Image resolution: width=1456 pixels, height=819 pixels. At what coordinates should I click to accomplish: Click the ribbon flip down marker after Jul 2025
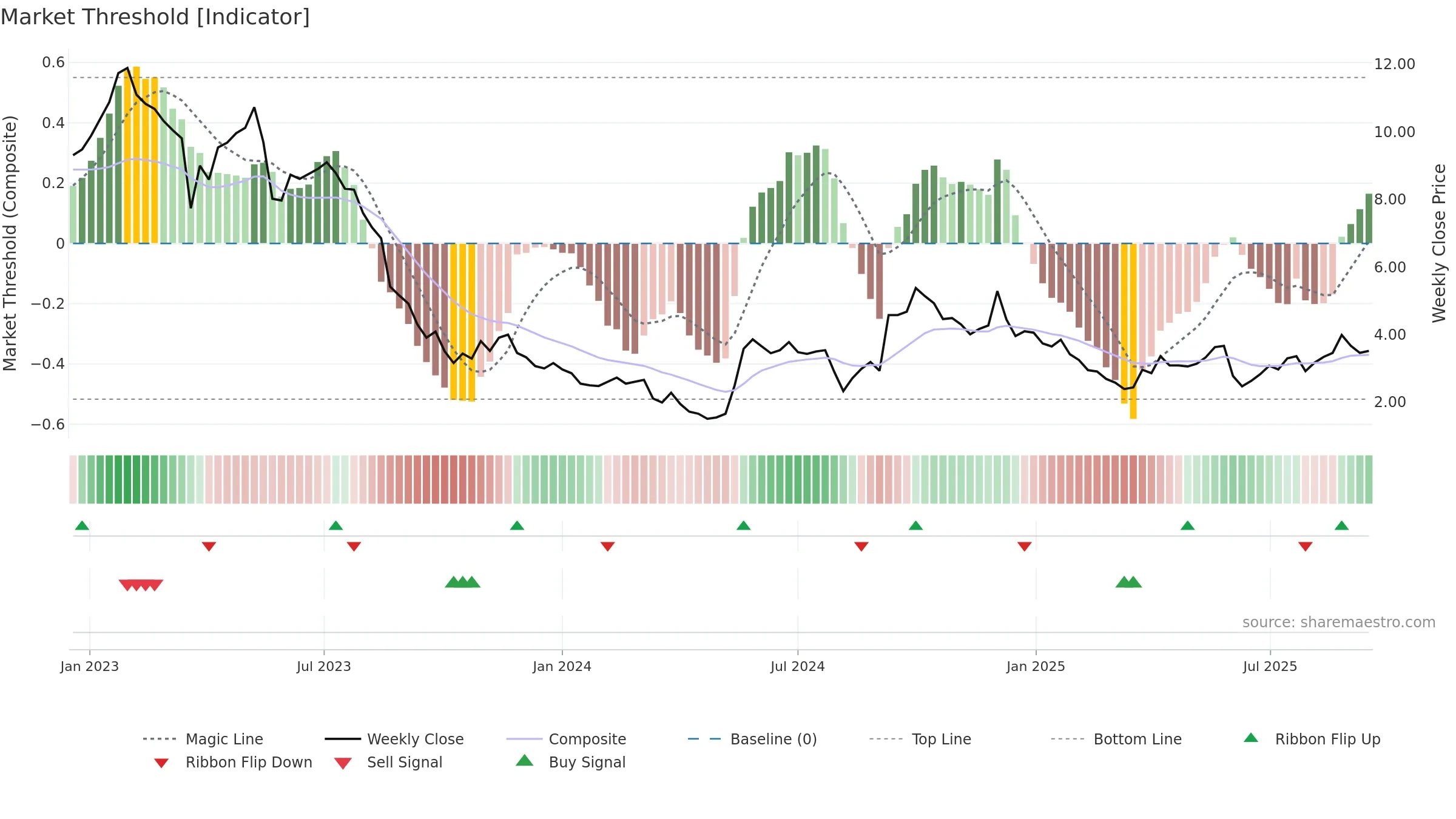pyautogui.click(x=1305, y=547)
